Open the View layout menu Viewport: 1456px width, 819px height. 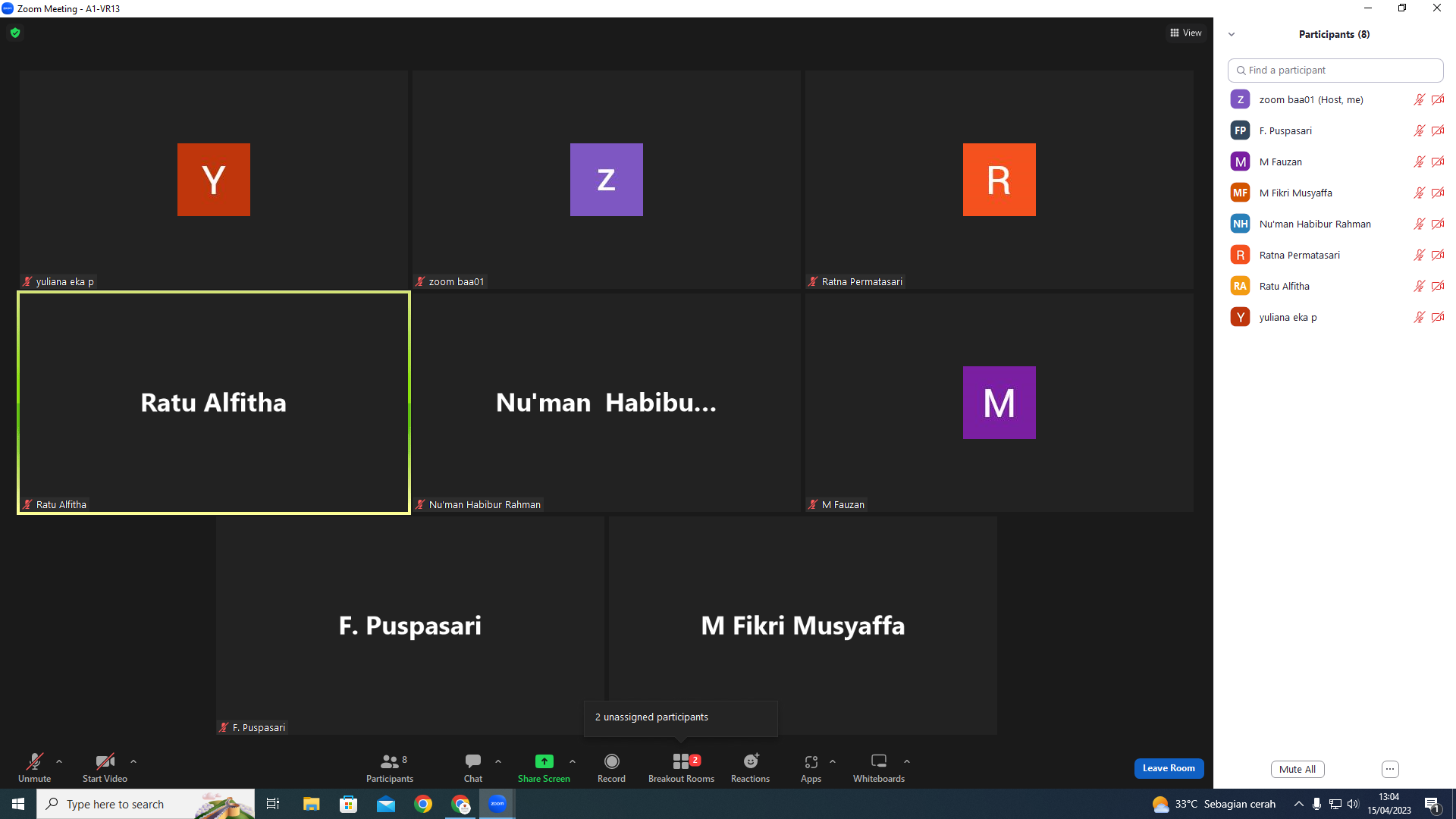click(x=1186, y=33)
